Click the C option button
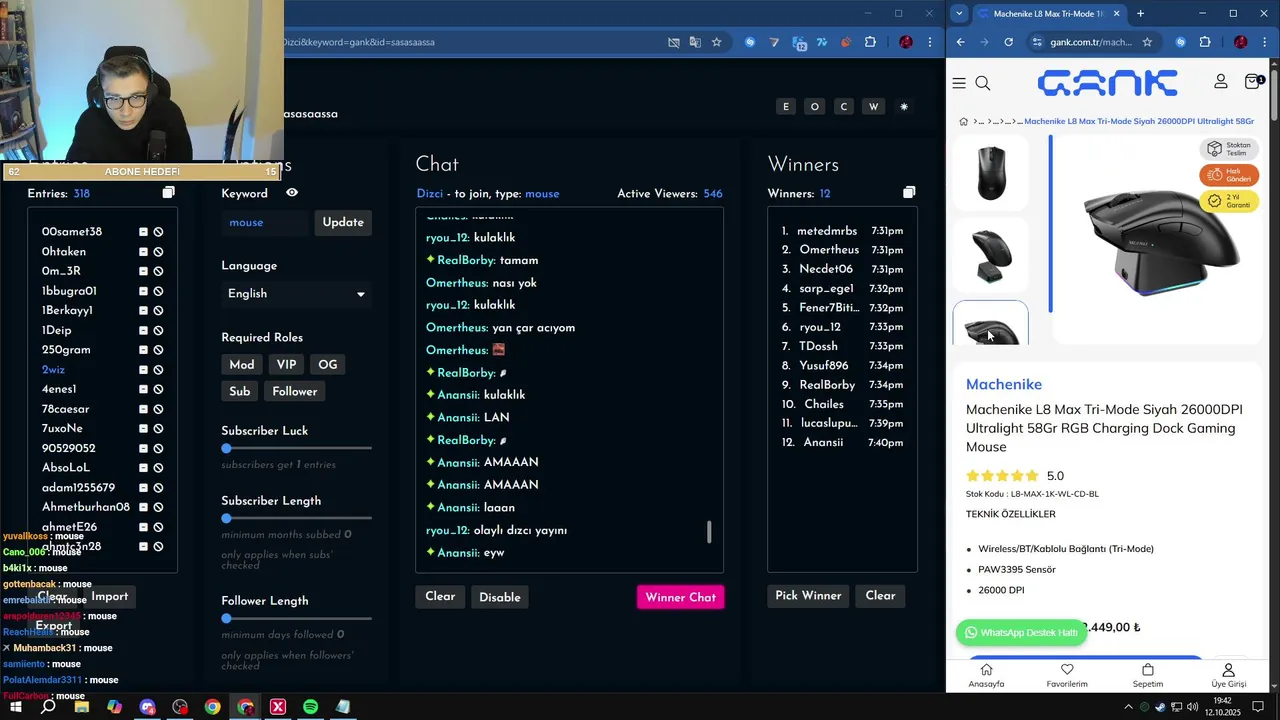1280x720 pixels. 845,107
